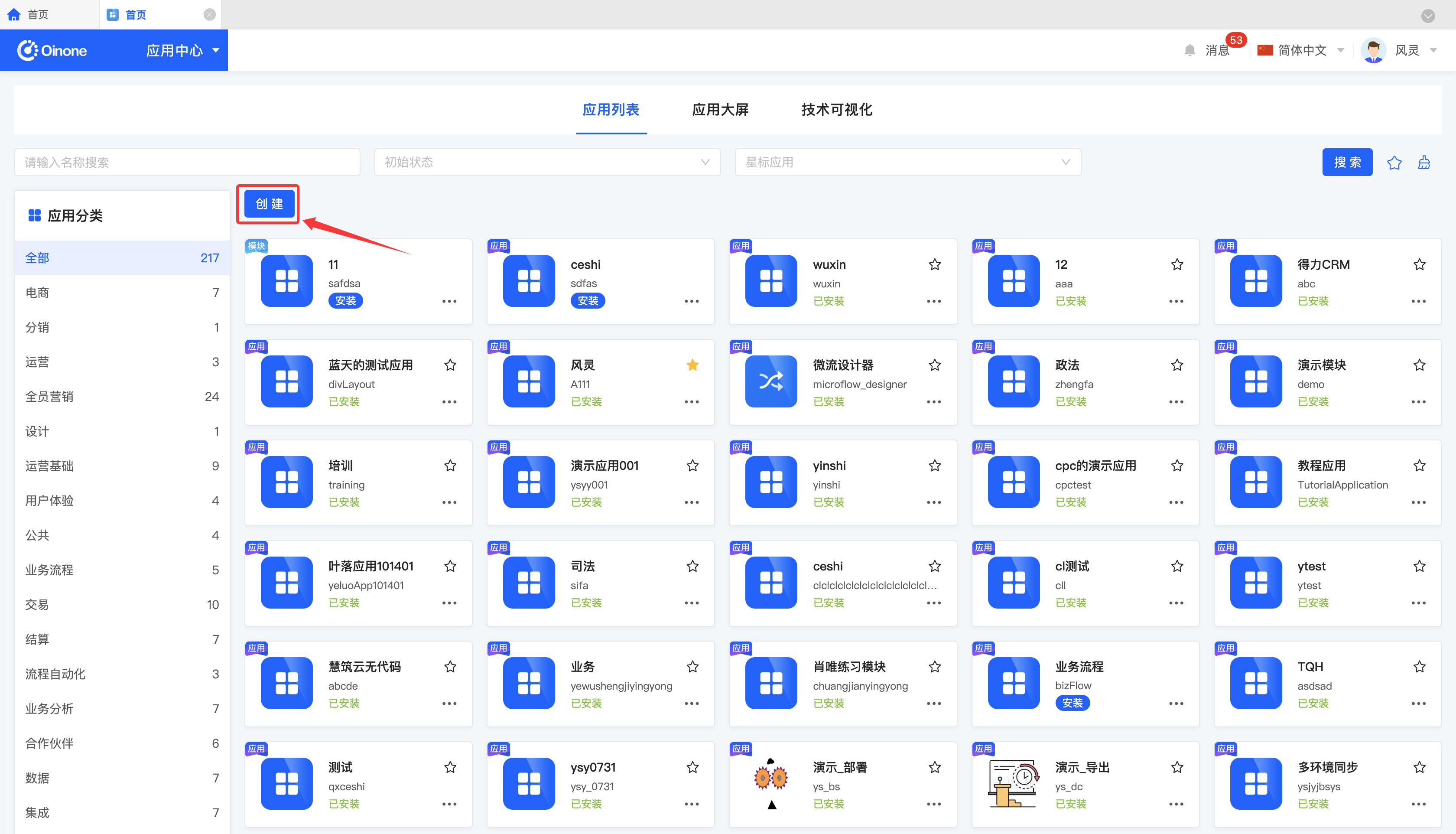The height and width of the screenshot is (834, 1456).
Task: Open more options for 司法 card
Action: 692,603
